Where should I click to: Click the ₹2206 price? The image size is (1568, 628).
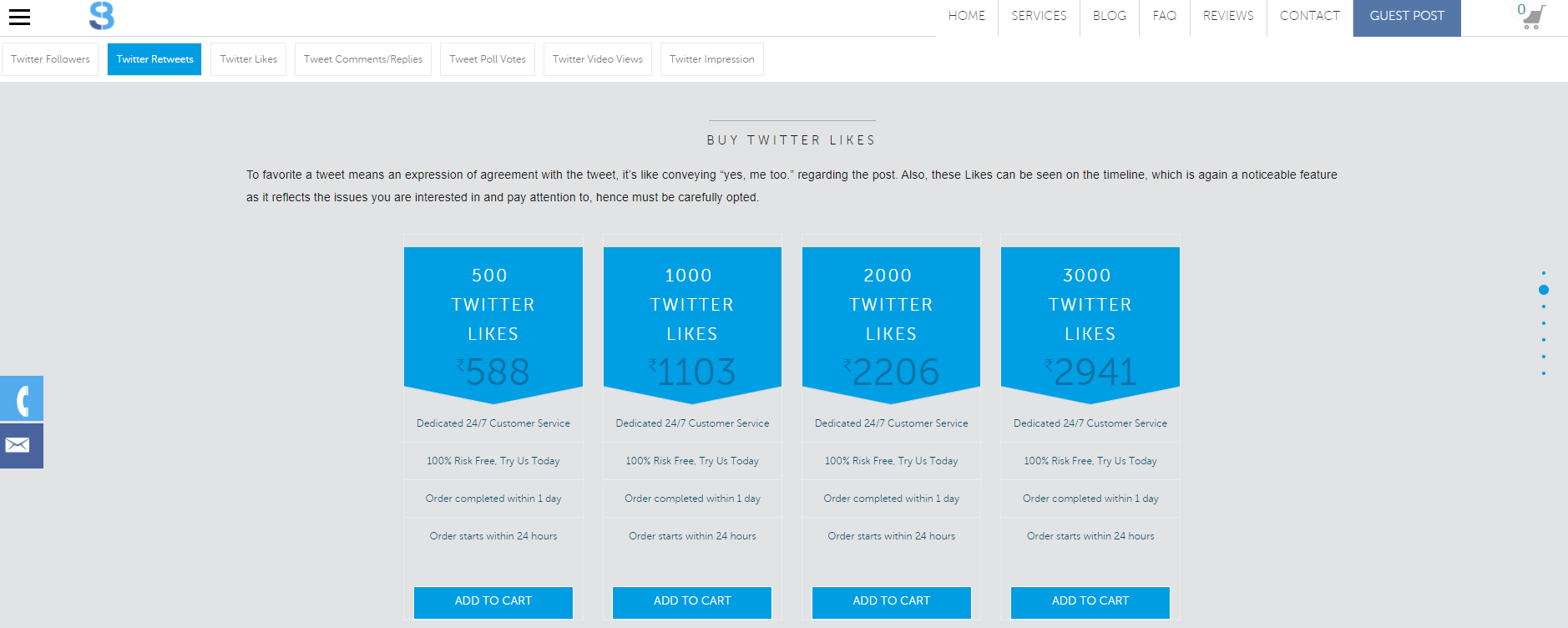(892, 372)
